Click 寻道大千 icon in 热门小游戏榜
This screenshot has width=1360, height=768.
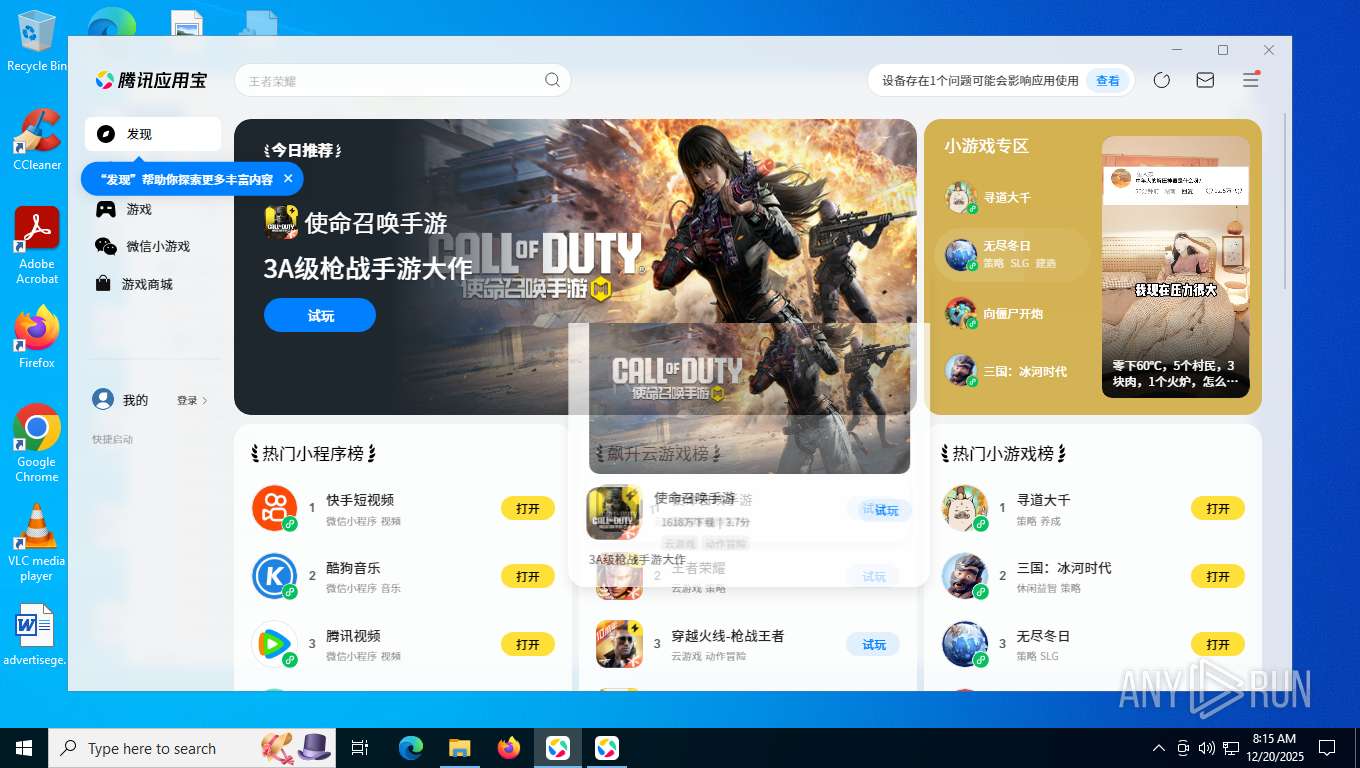[964, 508]
